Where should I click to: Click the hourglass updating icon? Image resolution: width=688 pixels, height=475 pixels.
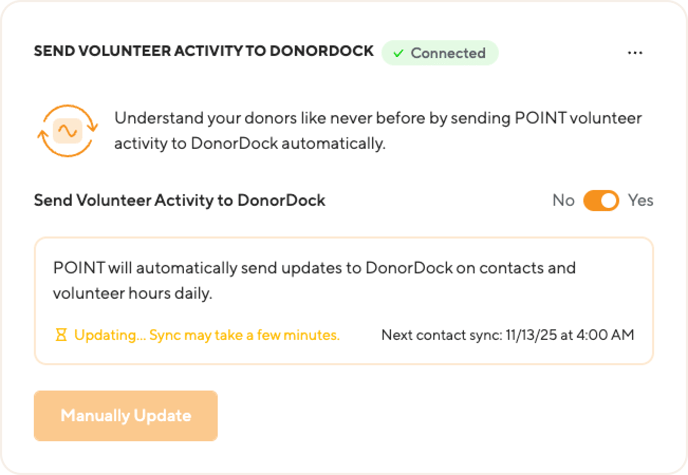pos(61,335)
